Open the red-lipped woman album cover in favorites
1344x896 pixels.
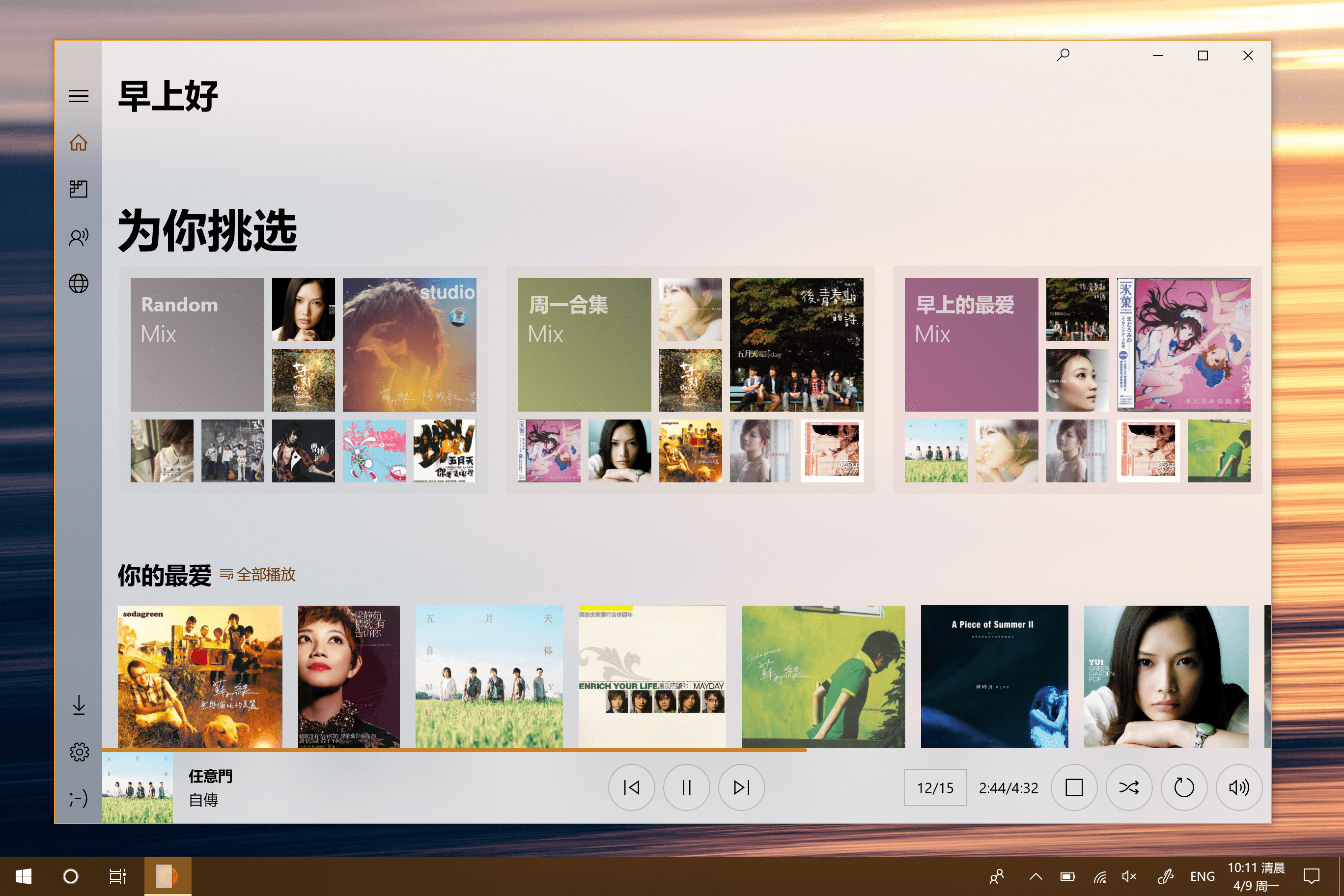click(x=349, y=676)
